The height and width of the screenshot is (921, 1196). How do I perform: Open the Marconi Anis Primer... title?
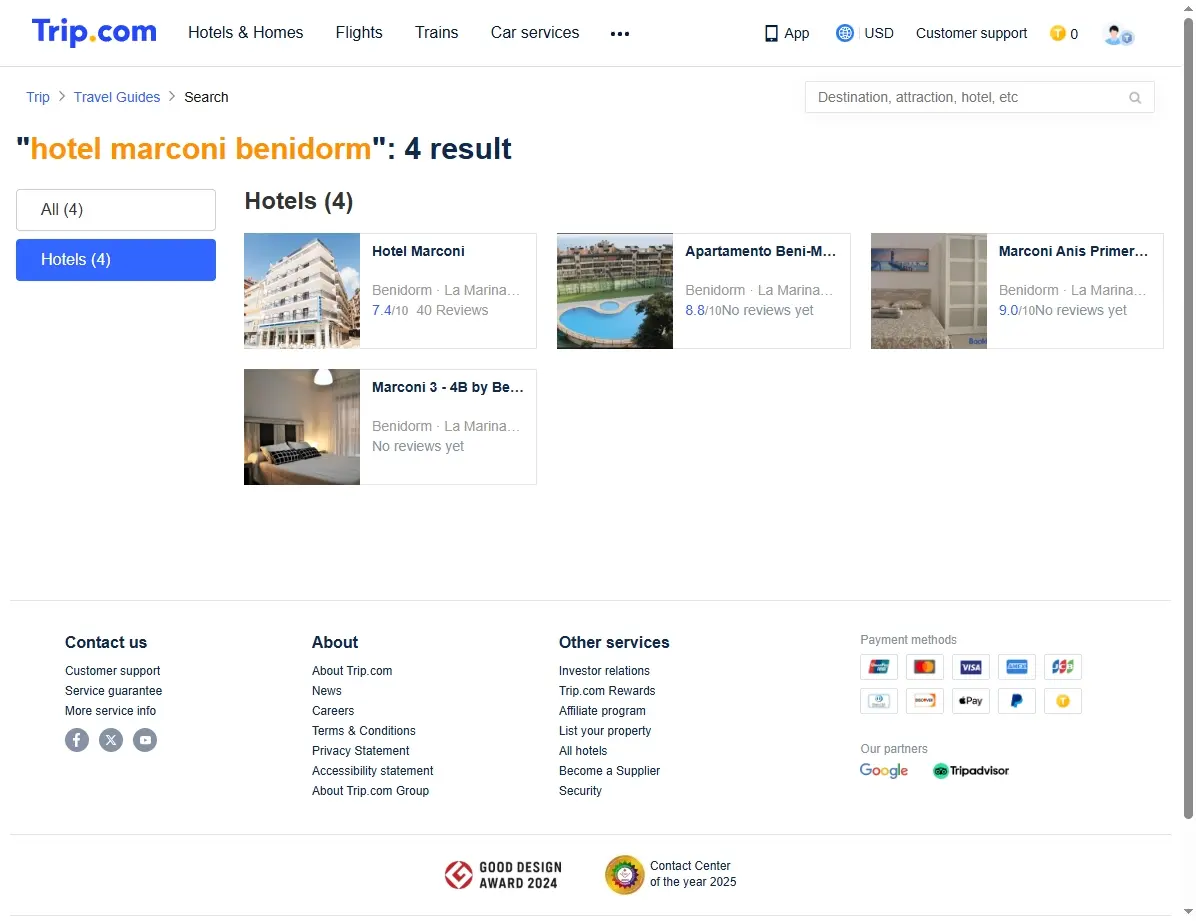click(x=1073, y=251)
